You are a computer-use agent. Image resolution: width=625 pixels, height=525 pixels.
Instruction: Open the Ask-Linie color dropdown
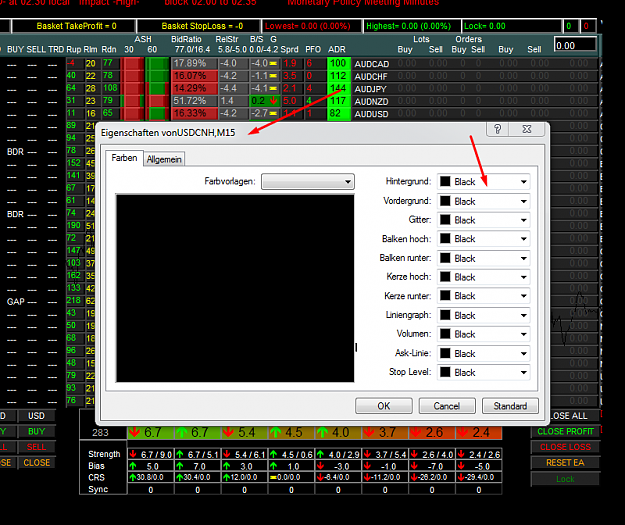click(483, 354)
